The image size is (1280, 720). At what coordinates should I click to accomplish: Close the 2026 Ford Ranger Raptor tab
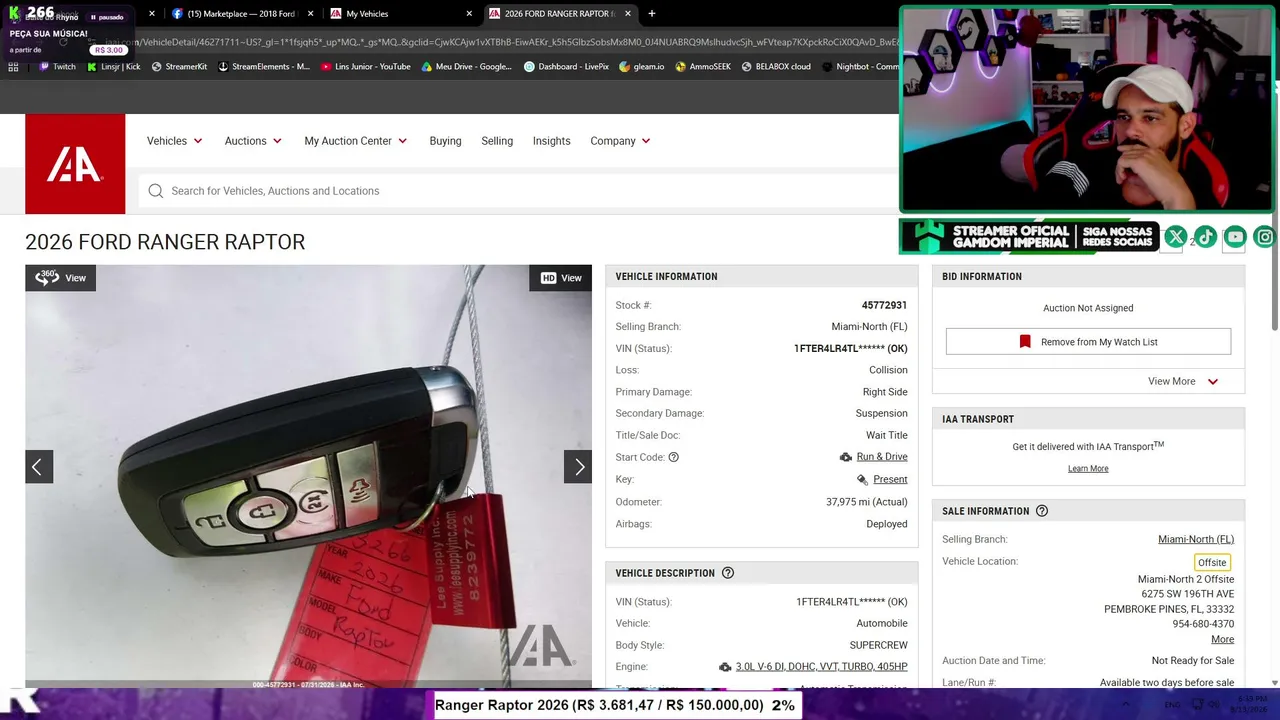628,14
